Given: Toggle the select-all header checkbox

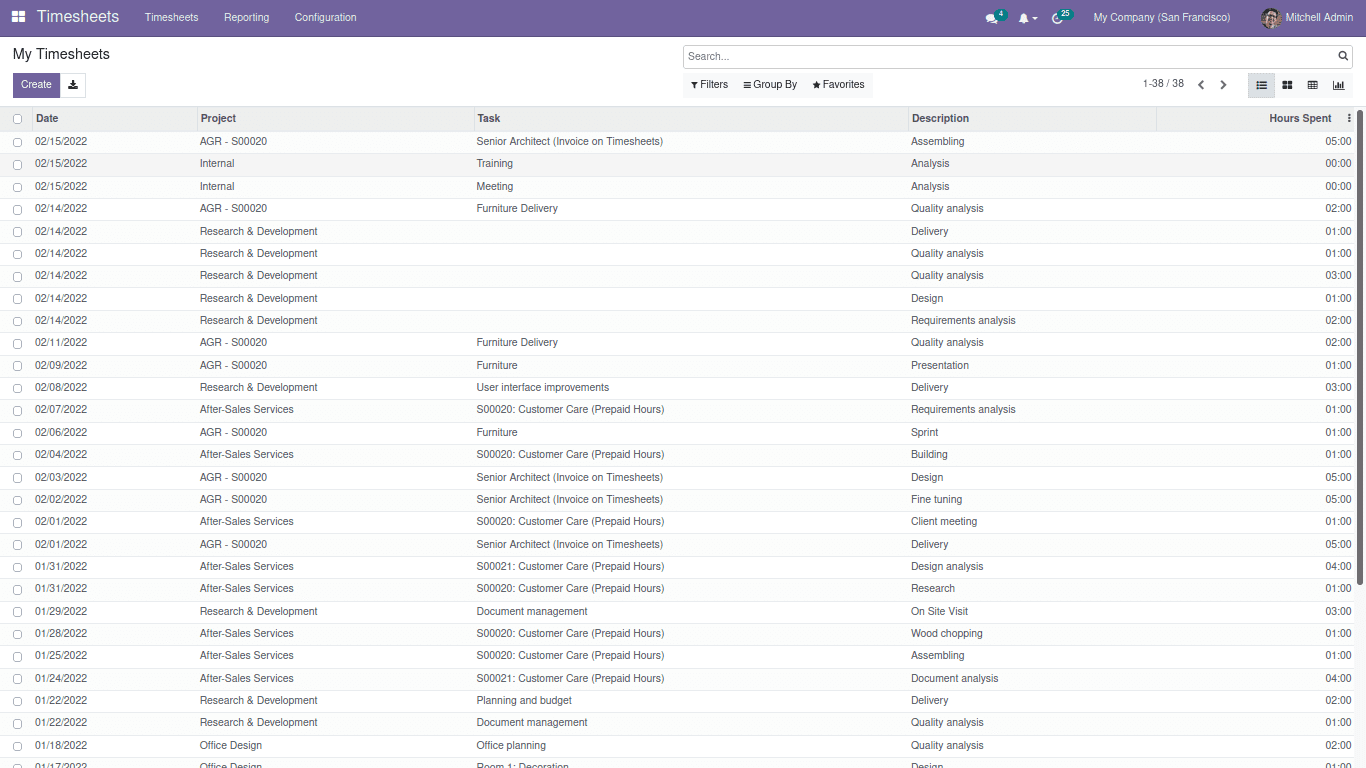Looking at the screenshot, I should [17, 119].
